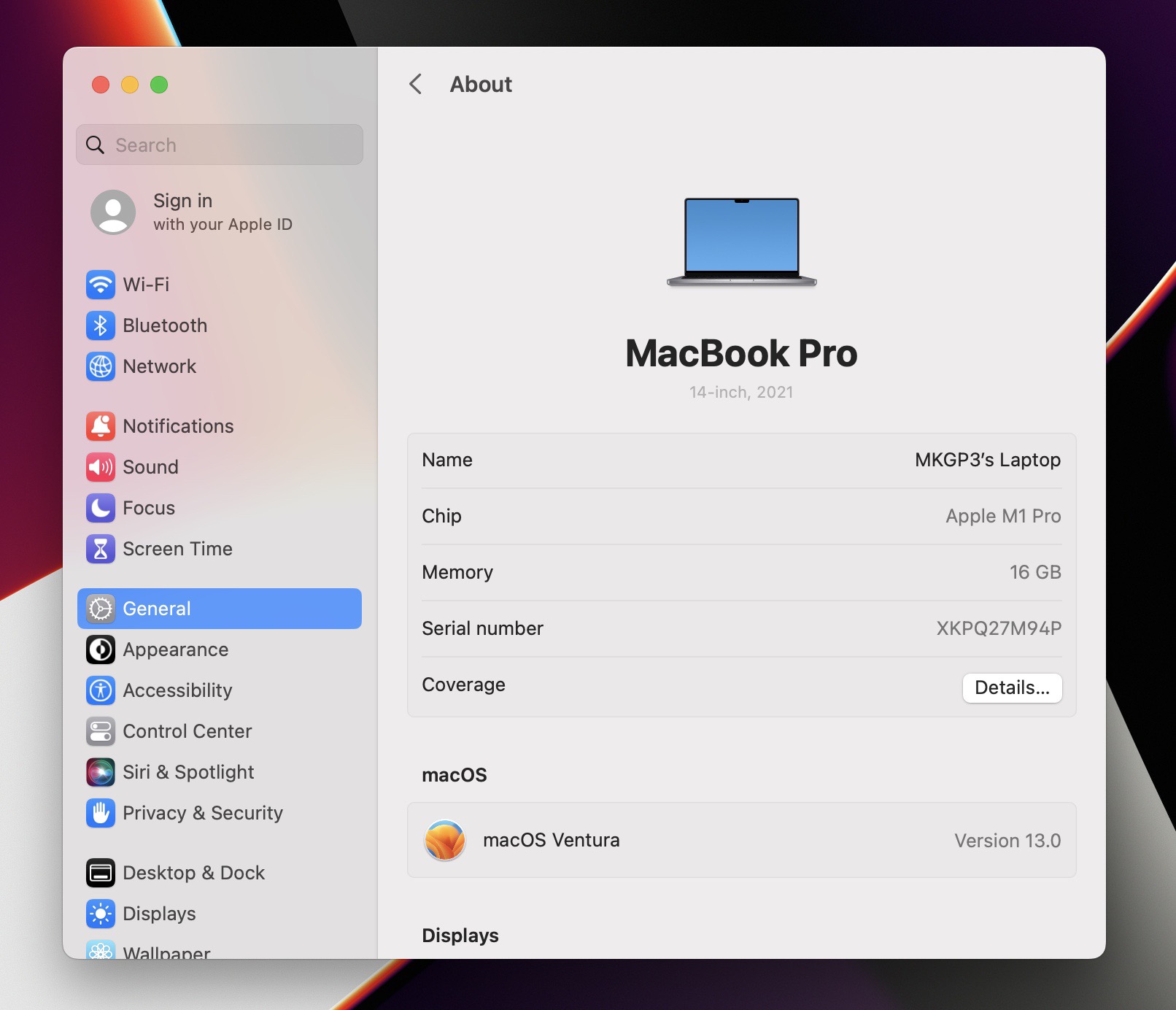Open Privacy & Security hand icon
Viewport: 1176px width, 1010px height.
click(x=101, y=813)
